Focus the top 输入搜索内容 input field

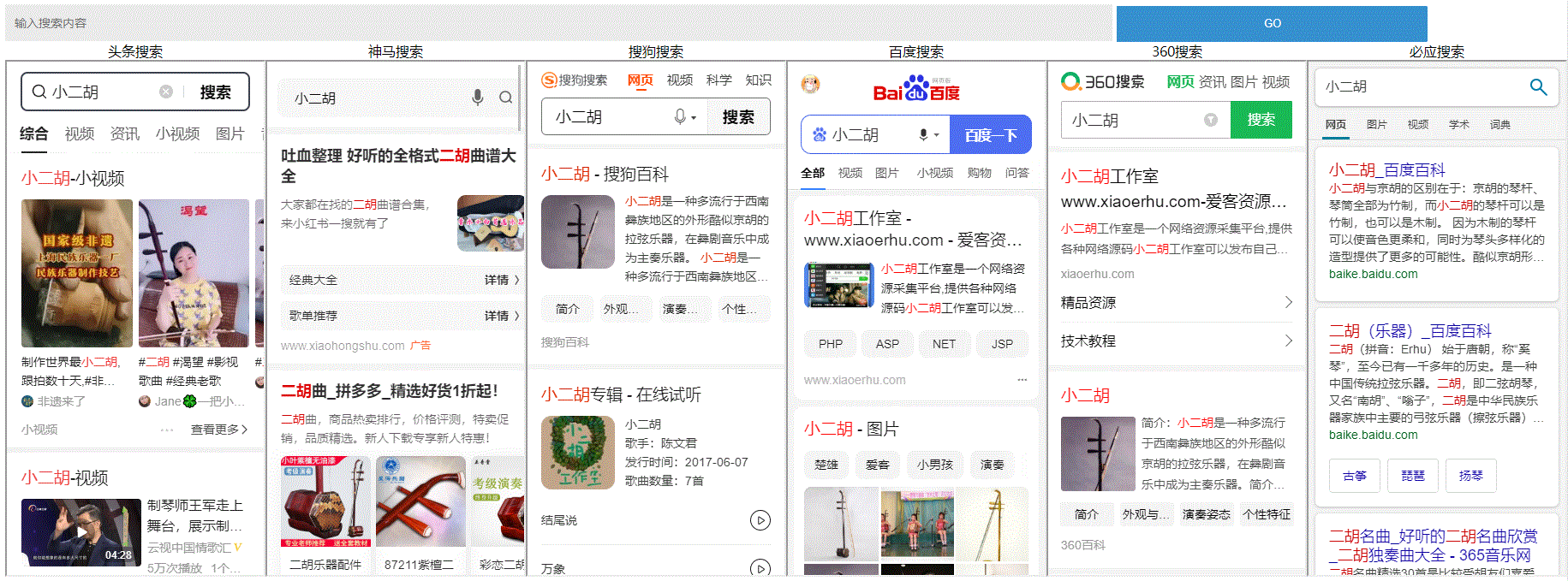pos(559,23)
